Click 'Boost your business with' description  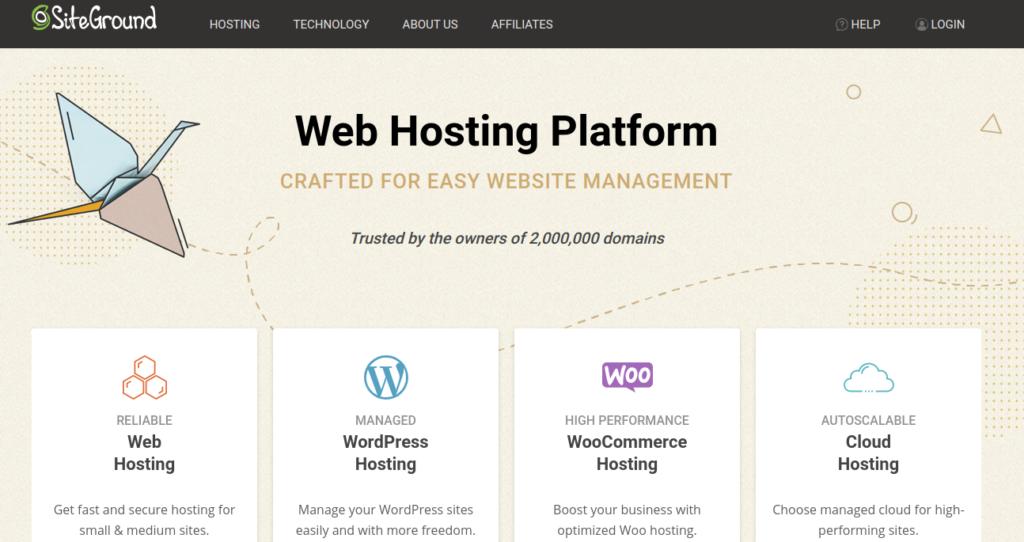pyautogui.click(x=627, y=520)
